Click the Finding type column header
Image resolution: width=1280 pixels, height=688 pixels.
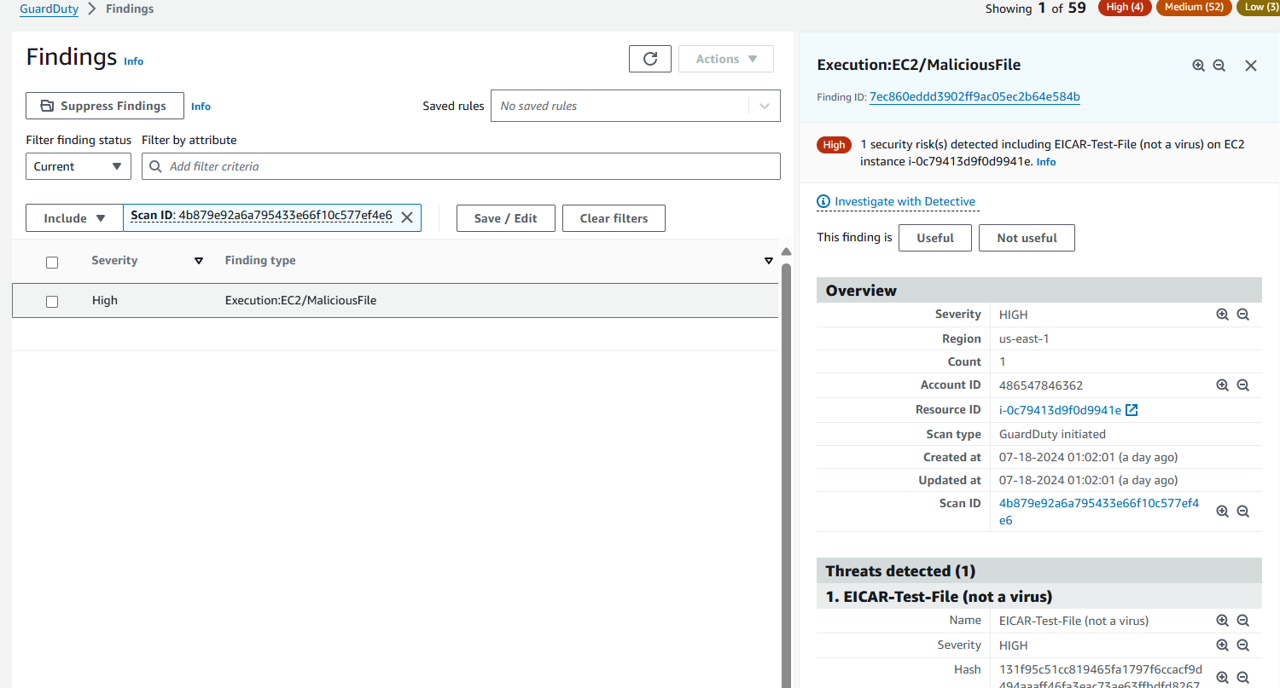click(260, 261)
